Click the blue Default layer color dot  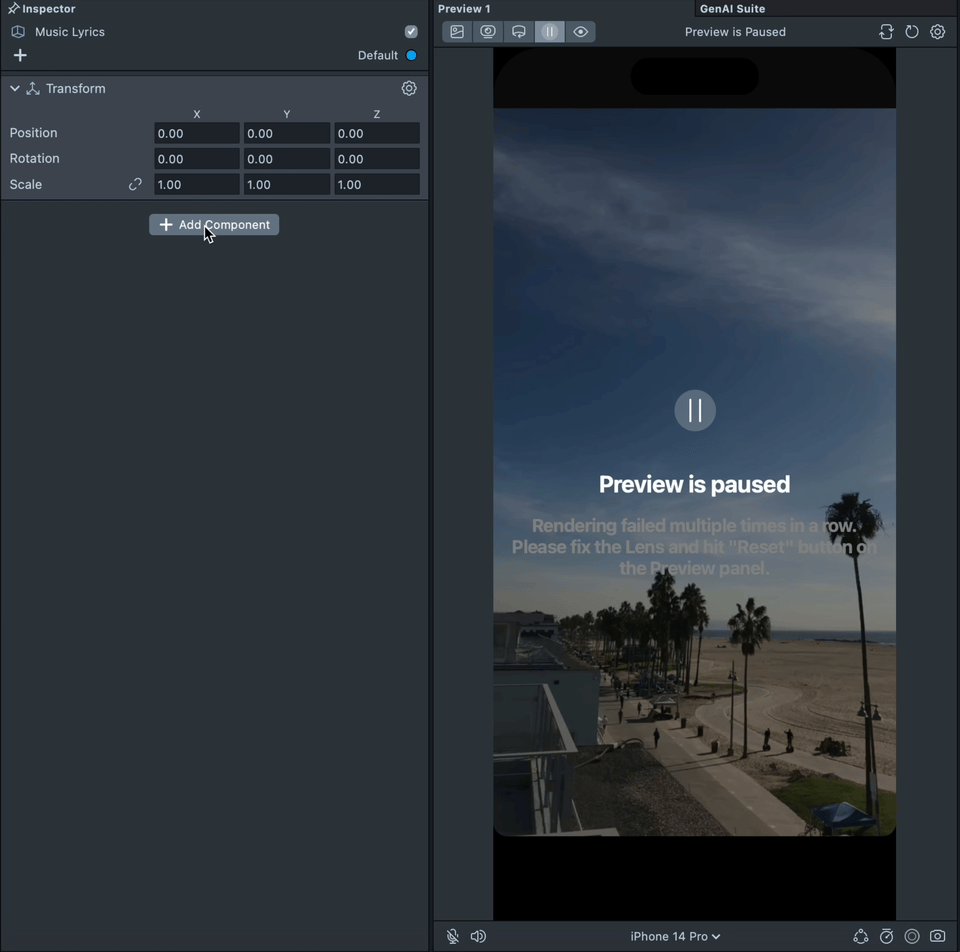[x=411, y=56]
